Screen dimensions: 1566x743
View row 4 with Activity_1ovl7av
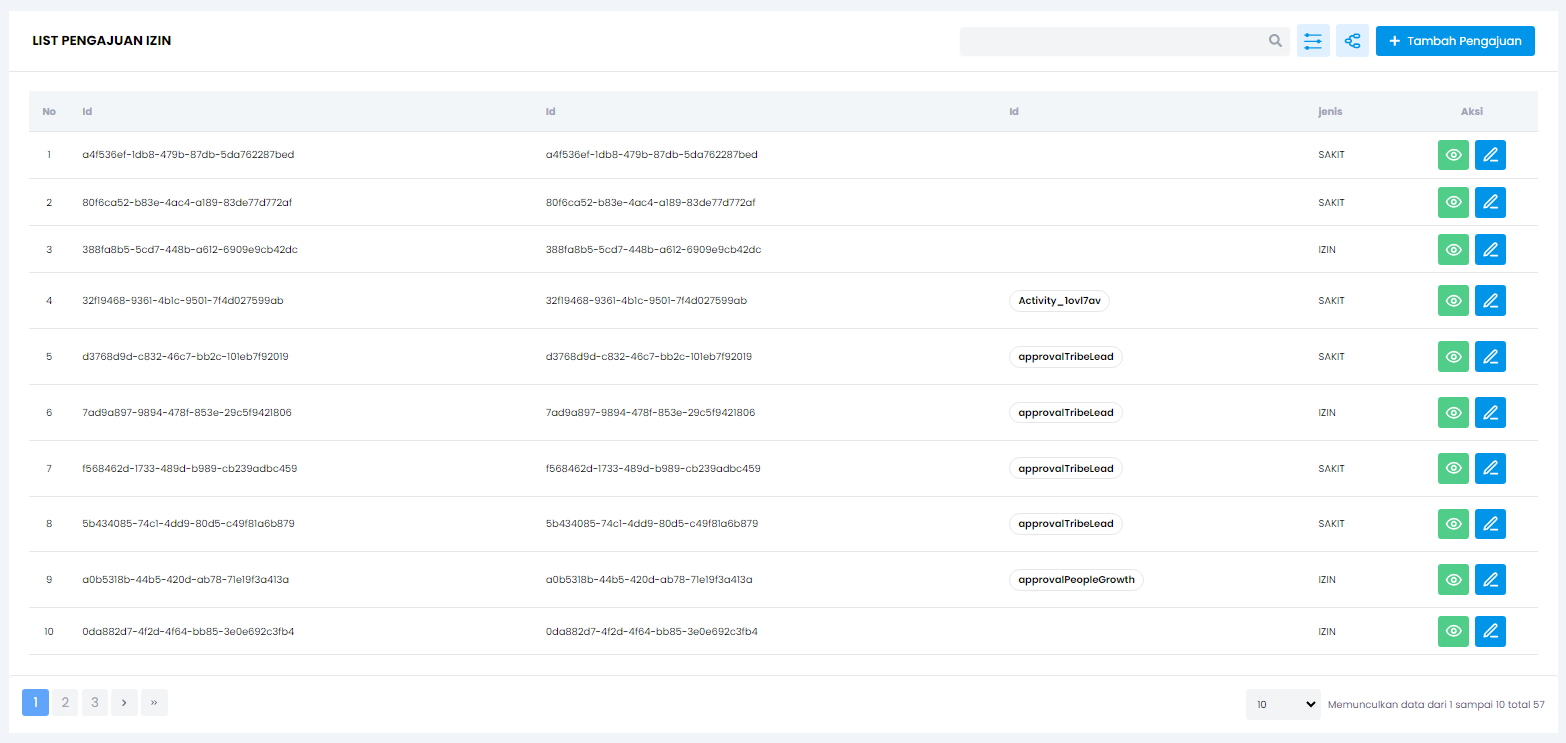pyautogui.click(x=1453, y=301)
